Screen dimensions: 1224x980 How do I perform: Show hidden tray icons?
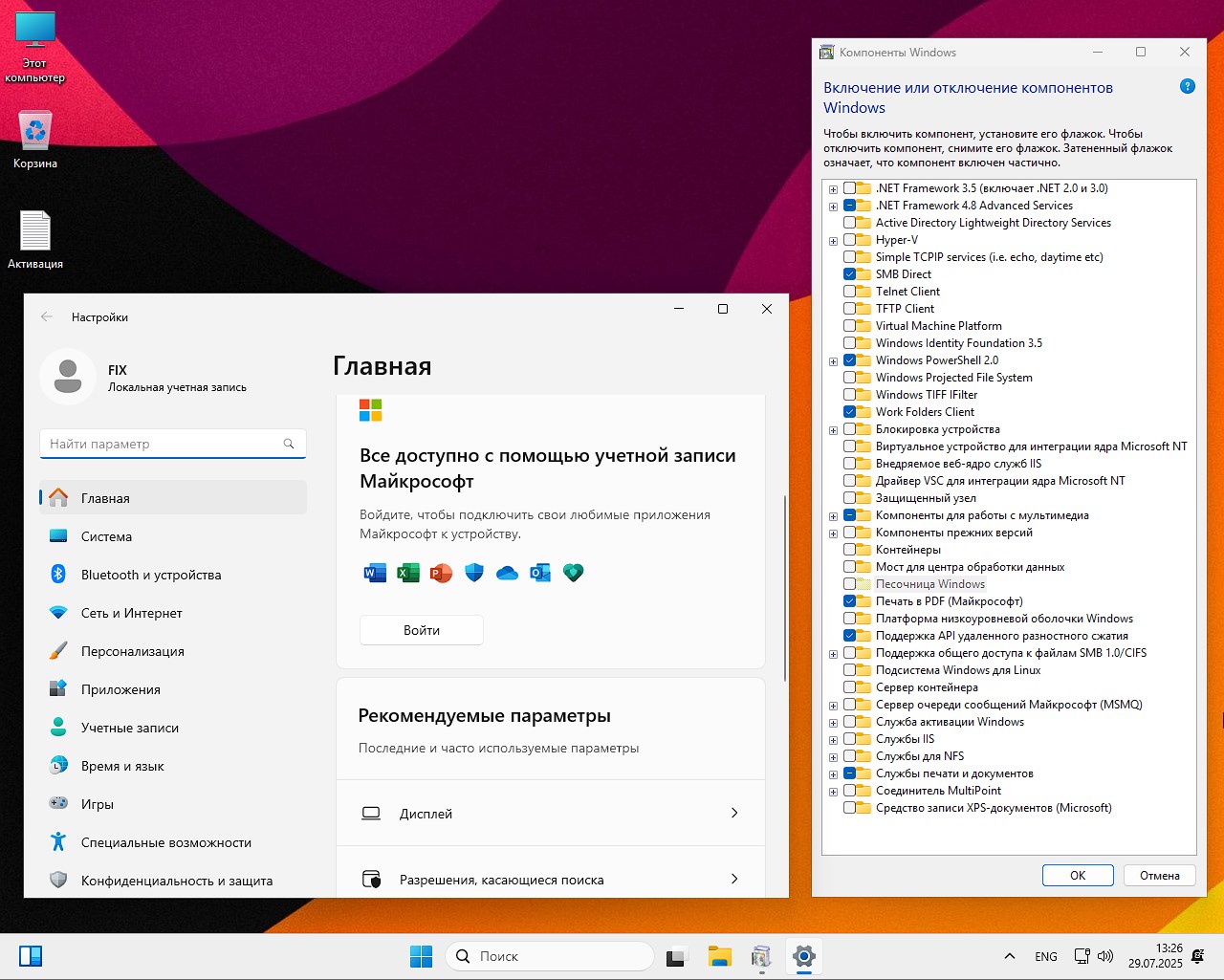click(x=1009, y=956)
